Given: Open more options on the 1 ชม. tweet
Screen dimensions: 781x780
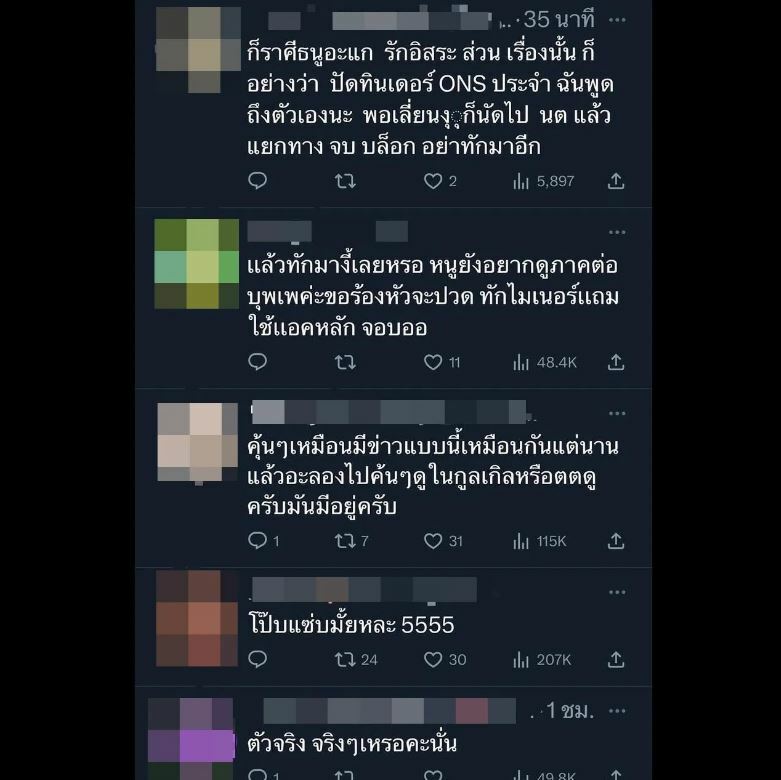Looking at the screenshot, I should [x=617, y=711].
